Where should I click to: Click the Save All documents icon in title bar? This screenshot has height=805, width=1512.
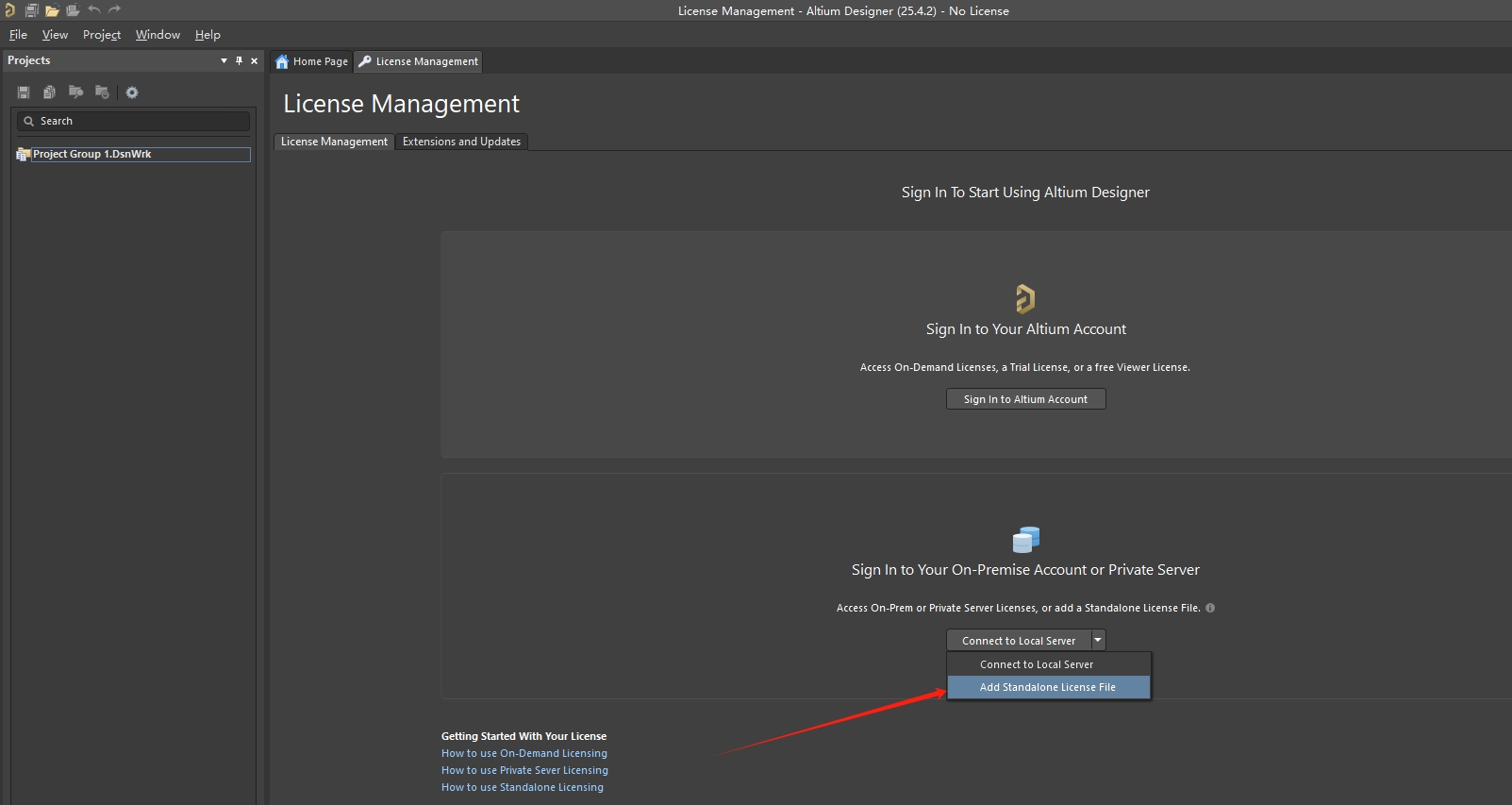click(31, 10)
